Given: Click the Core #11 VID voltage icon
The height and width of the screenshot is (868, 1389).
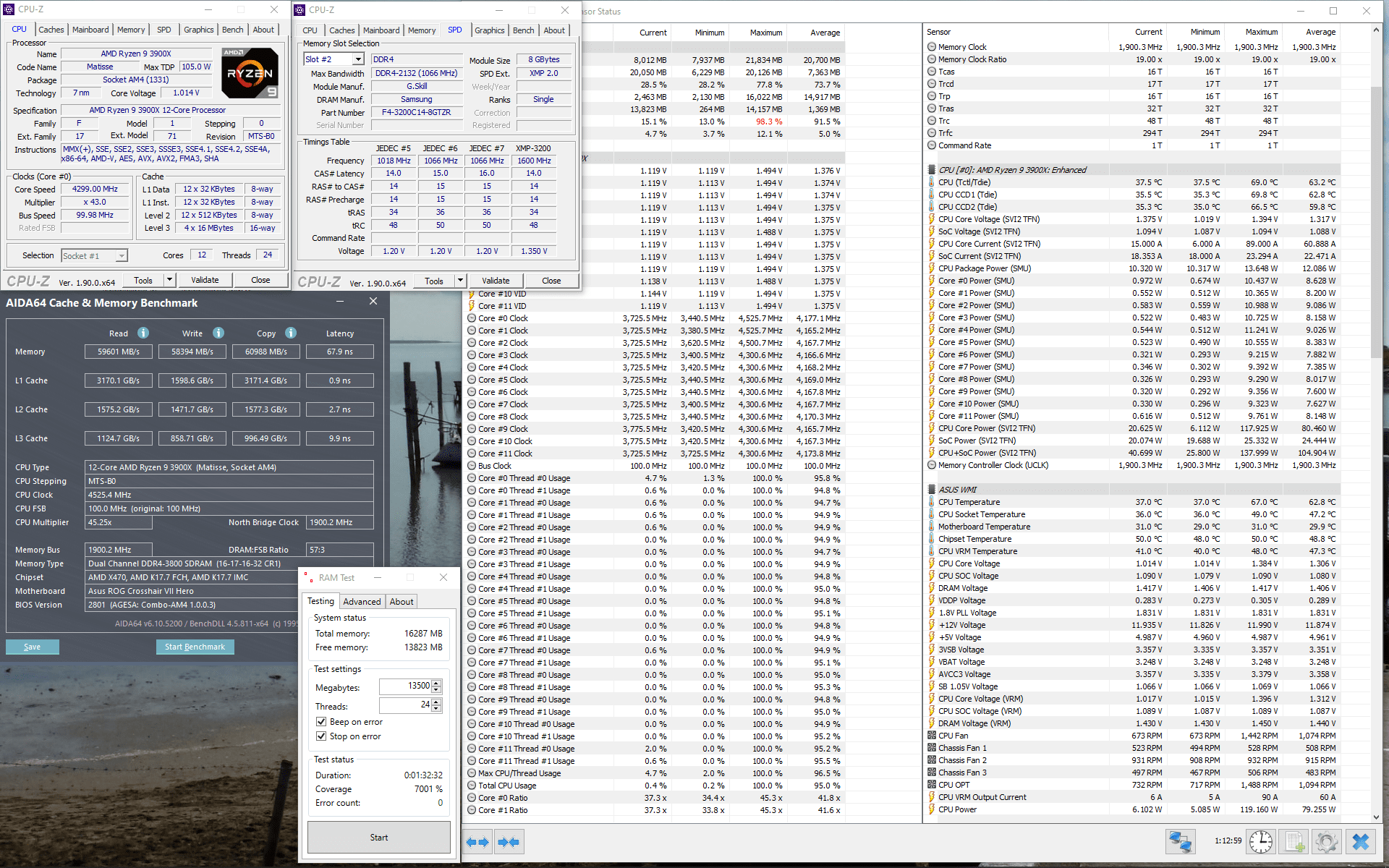Looking at the screenshot, I should click(472, 306).
